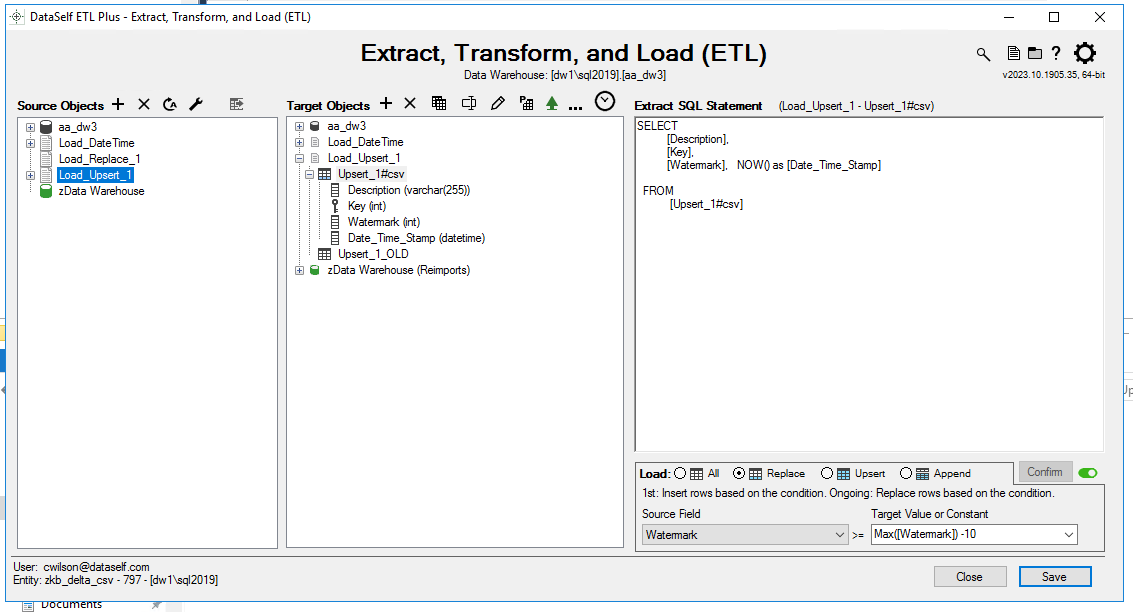Click the green upload arrow in Target Objects
Viewport: 1133px width, 612px height.
[x=551, y=103]
